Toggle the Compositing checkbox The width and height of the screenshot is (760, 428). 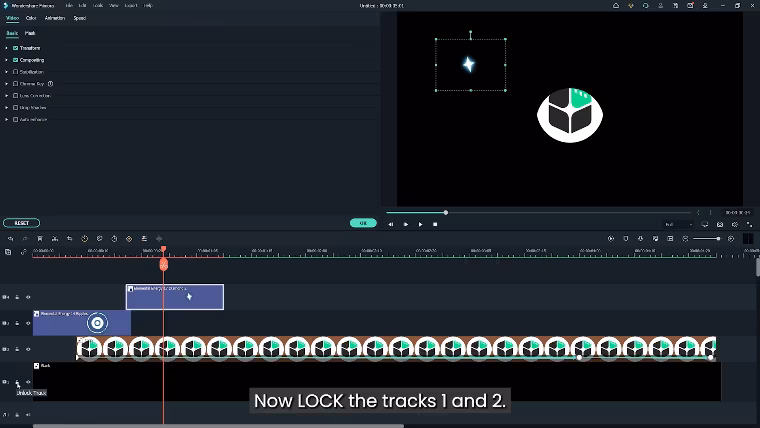[16, 60]
